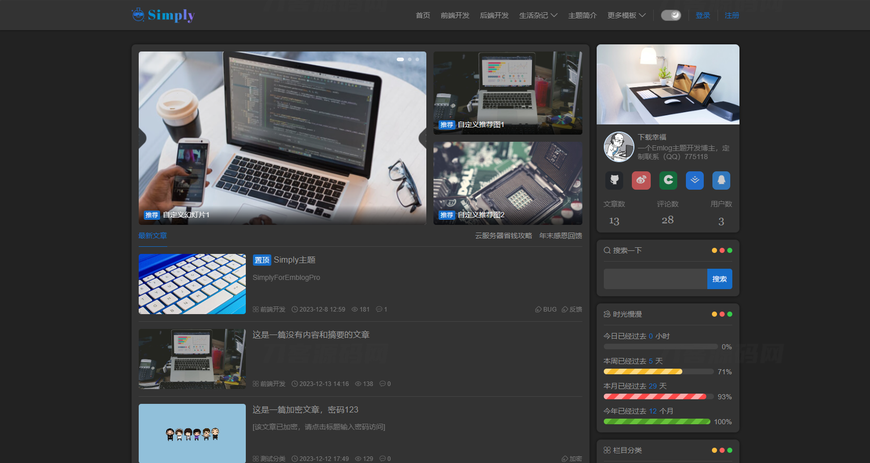Screen dimensions: 870x463
Task: Click the blue QQ bell-shaped icon
Action: coord(721,181)
